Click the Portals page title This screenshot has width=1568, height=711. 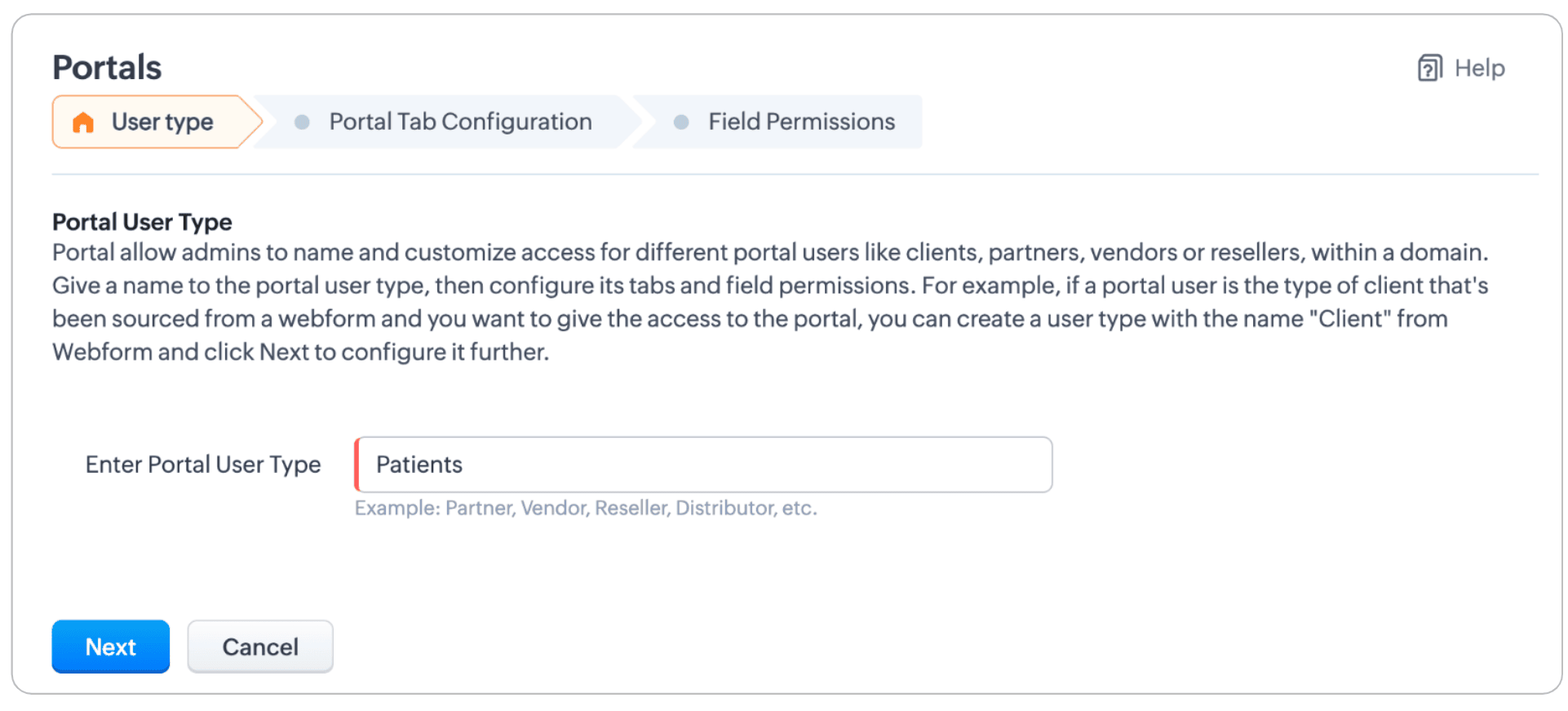107,68
